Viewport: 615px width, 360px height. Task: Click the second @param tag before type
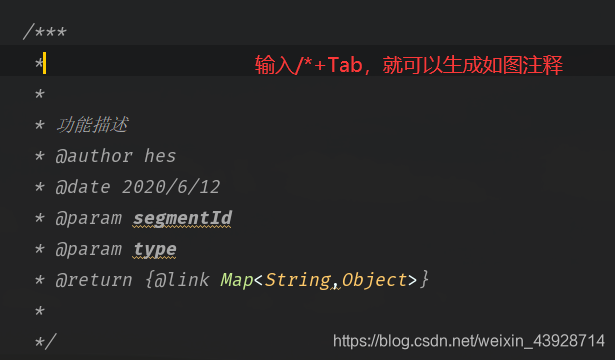(89, 249)
